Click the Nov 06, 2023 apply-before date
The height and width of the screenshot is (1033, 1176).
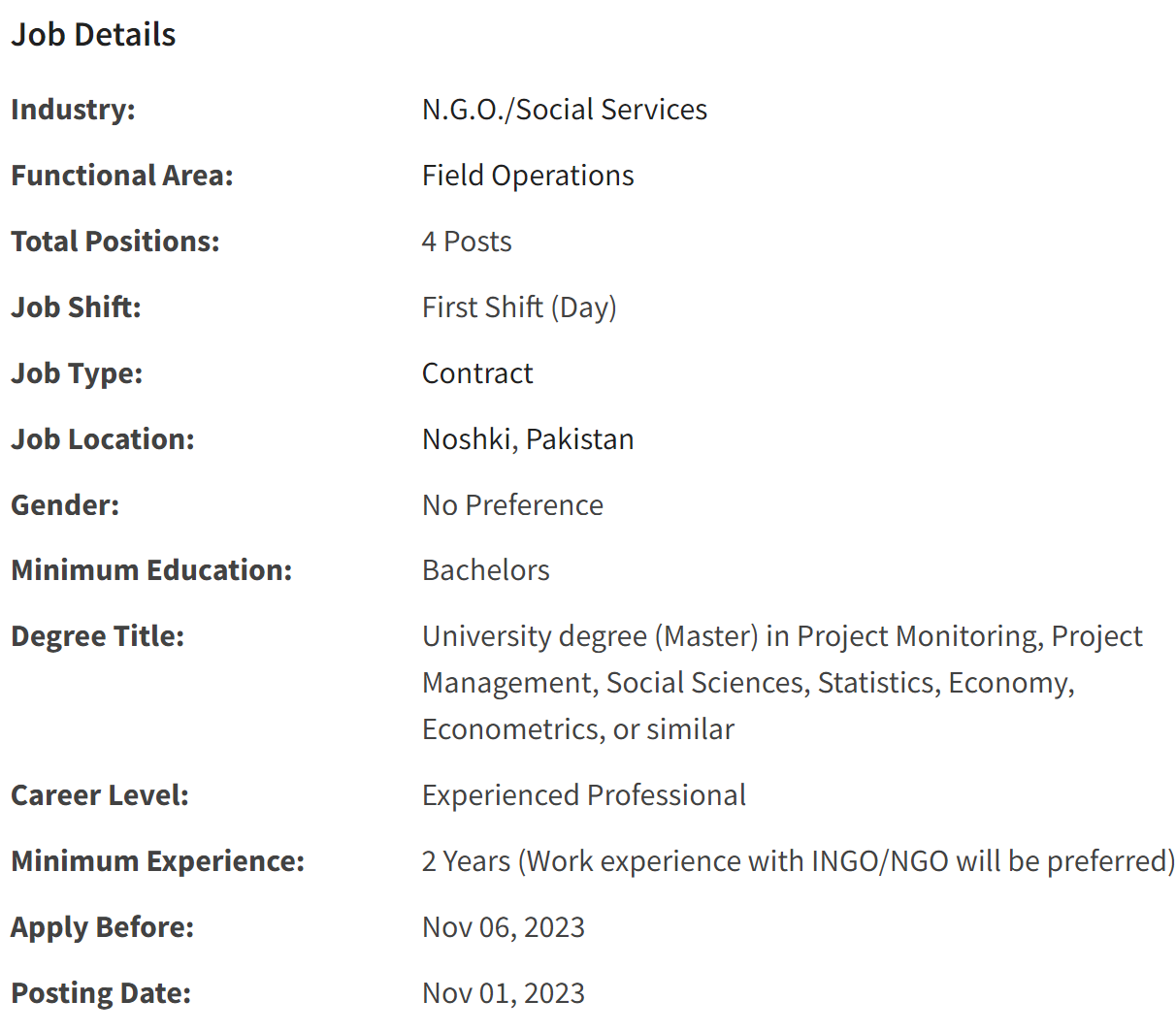coord(504,927)
